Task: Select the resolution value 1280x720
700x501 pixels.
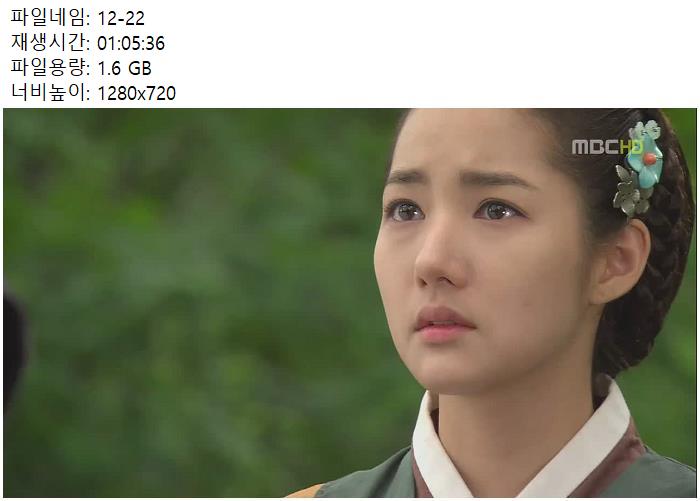Action: coord(136,93)
